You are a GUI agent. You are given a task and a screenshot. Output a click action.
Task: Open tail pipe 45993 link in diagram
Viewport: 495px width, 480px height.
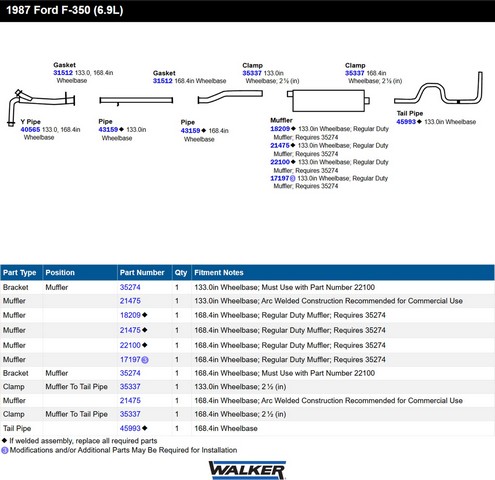(406, 122)
